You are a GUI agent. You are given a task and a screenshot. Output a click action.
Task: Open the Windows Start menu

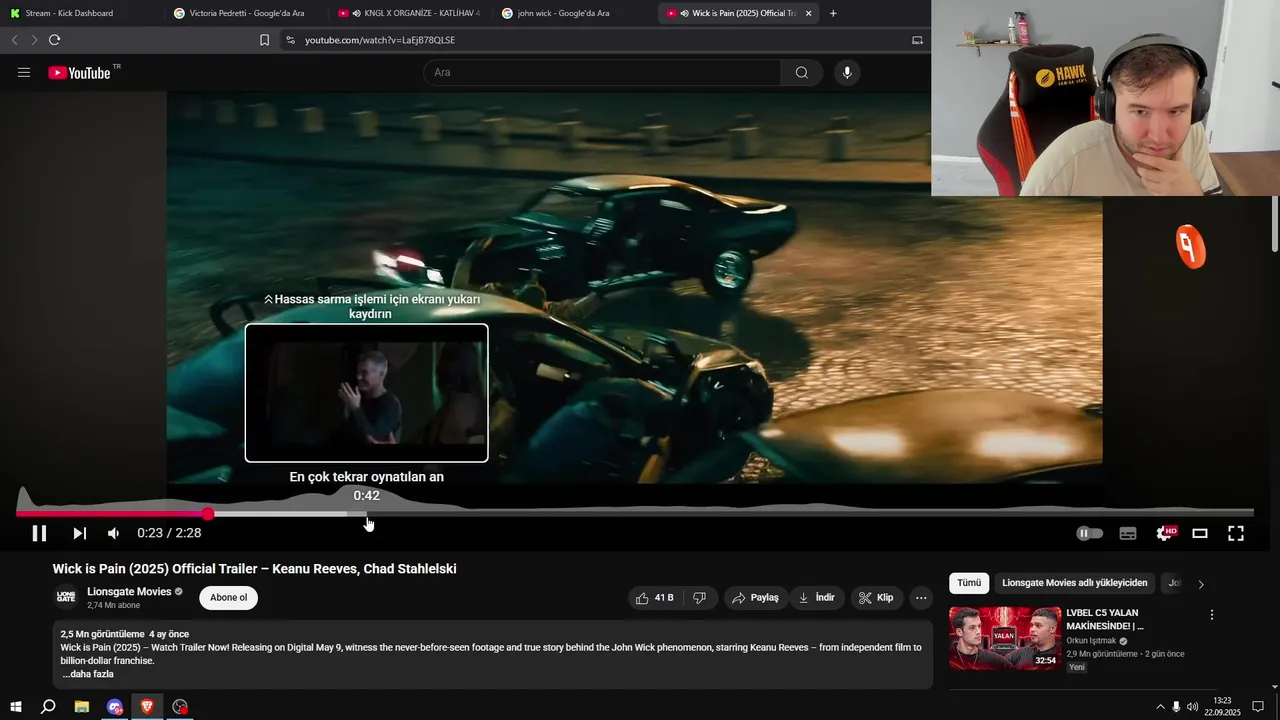click(x=16, y=707)
